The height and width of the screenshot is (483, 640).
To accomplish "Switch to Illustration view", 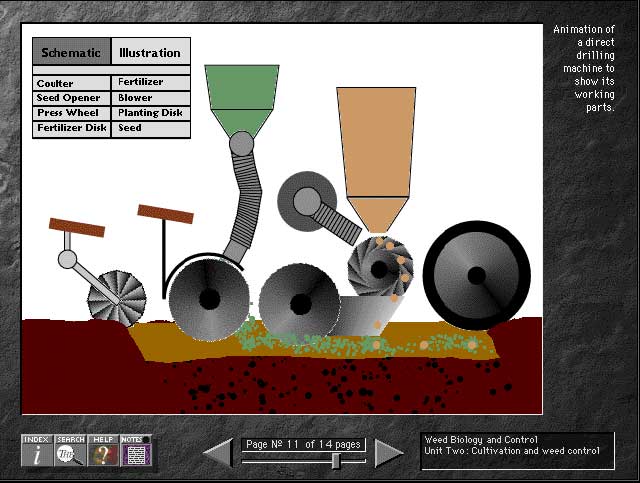I will click(150, 52).
